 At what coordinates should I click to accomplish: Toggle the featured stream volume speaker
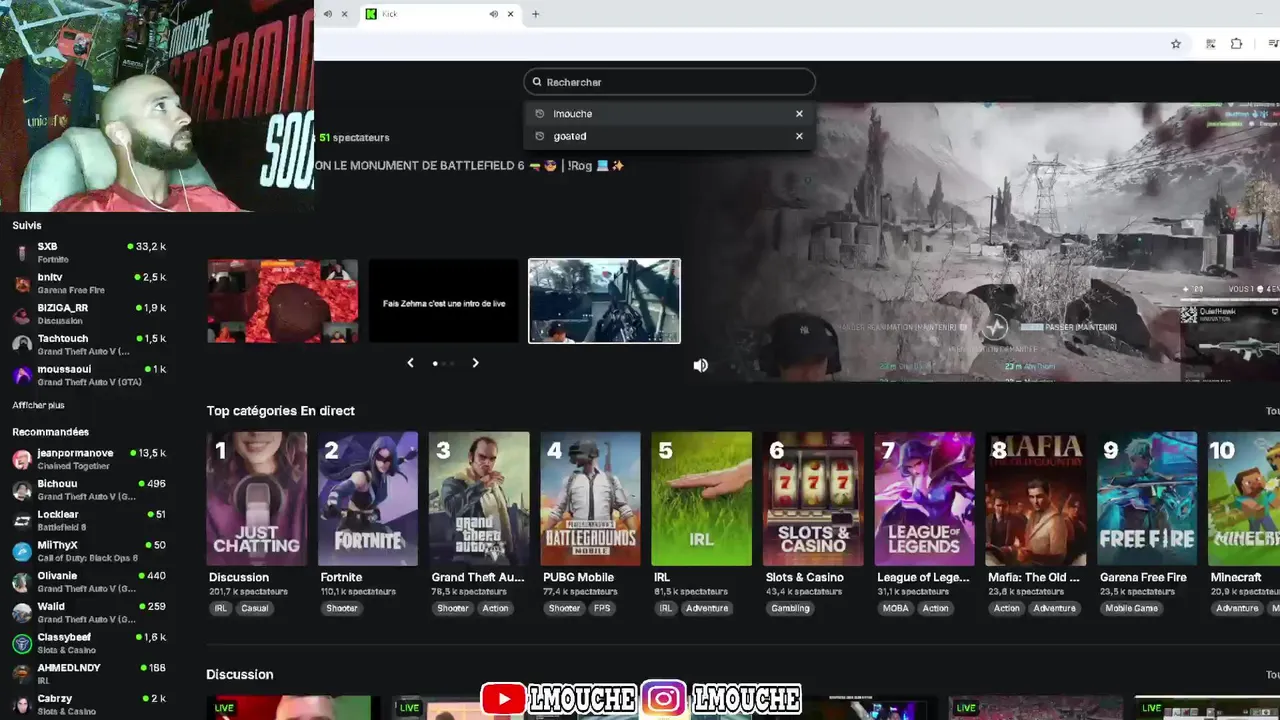pos(701,366)
